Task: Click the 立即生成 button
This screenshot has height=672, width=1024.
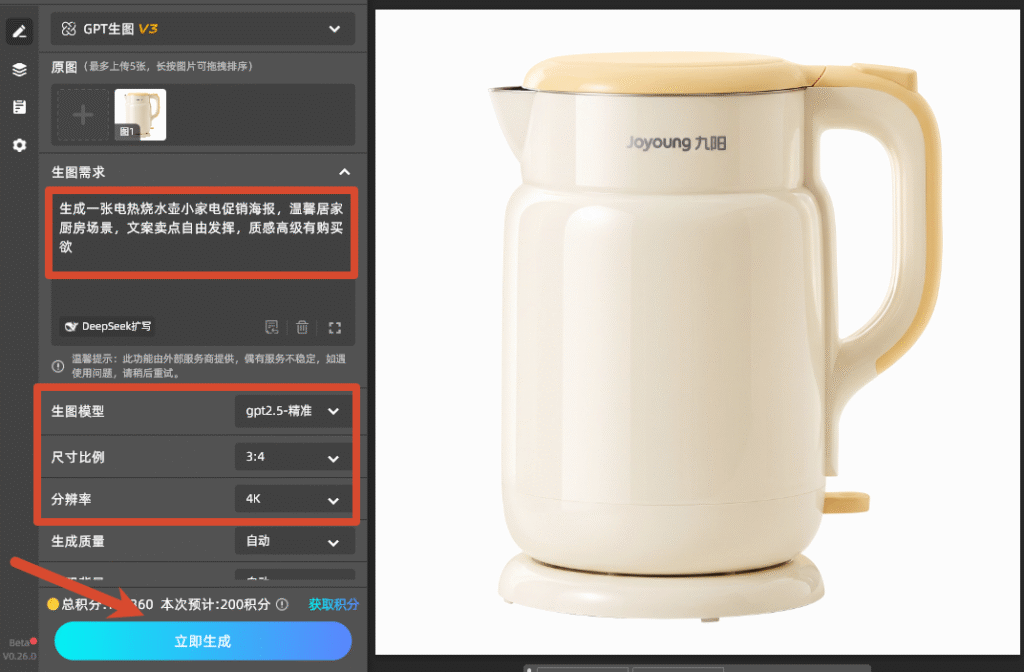Action: point(203,641)
